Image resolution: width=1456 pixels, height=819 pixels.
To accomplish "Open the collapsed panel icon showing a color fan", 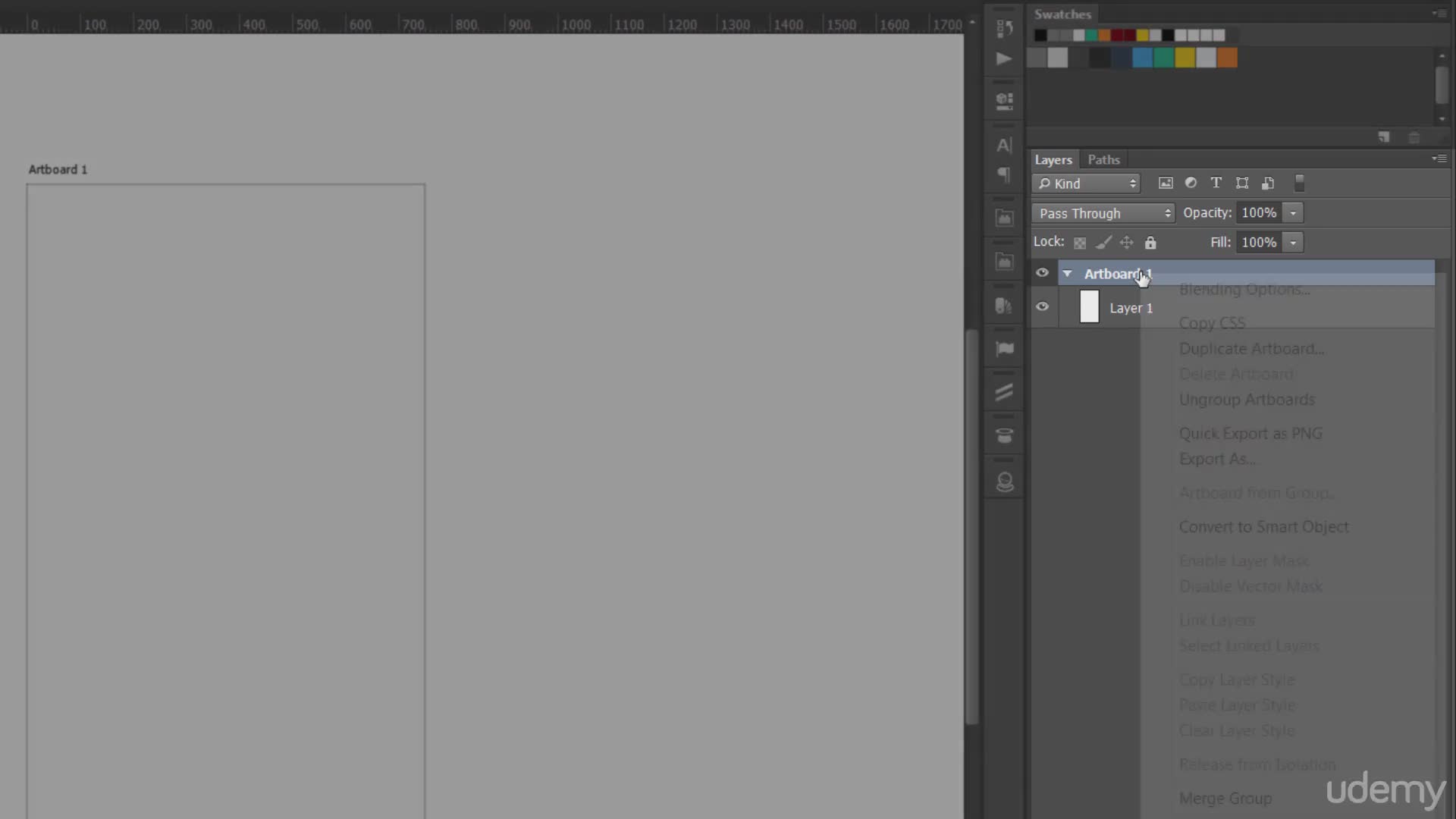I will pos(1004,306).
